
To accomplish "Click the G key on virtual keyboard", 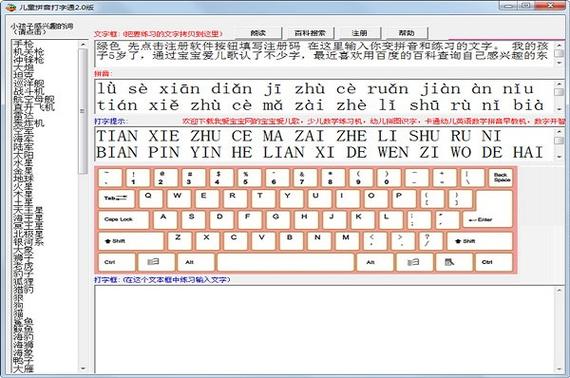I will tap(278, 220).
